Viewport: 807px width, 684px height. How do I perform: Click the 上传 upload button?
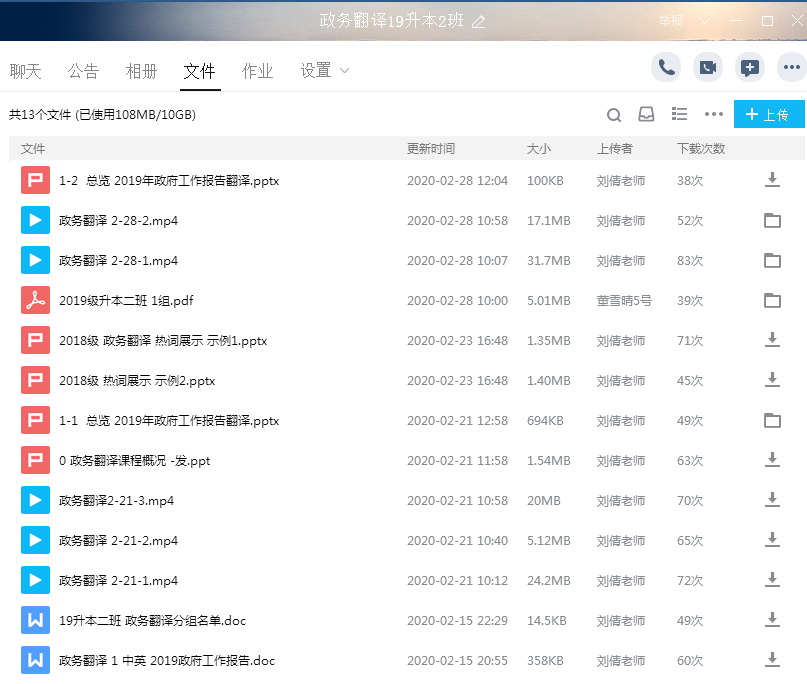(768, 114)
